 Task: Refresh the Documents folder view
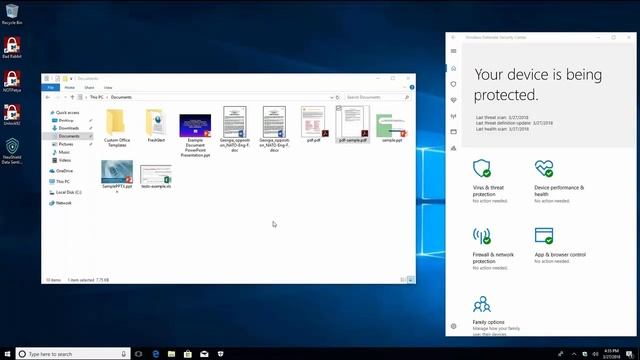338,97
